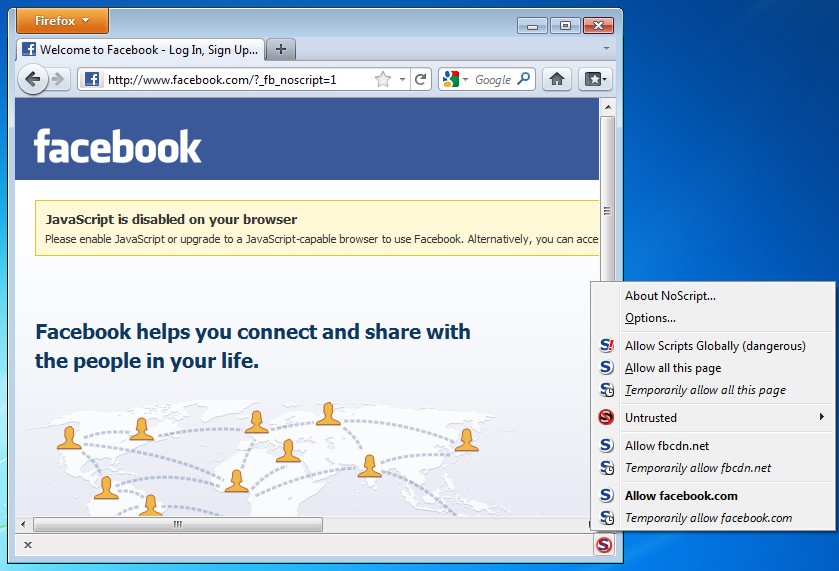The height and width of the screenshot is (571, 839).
Task: Choose Temporarily allow all this page
Action: click(x=705, y=390)
